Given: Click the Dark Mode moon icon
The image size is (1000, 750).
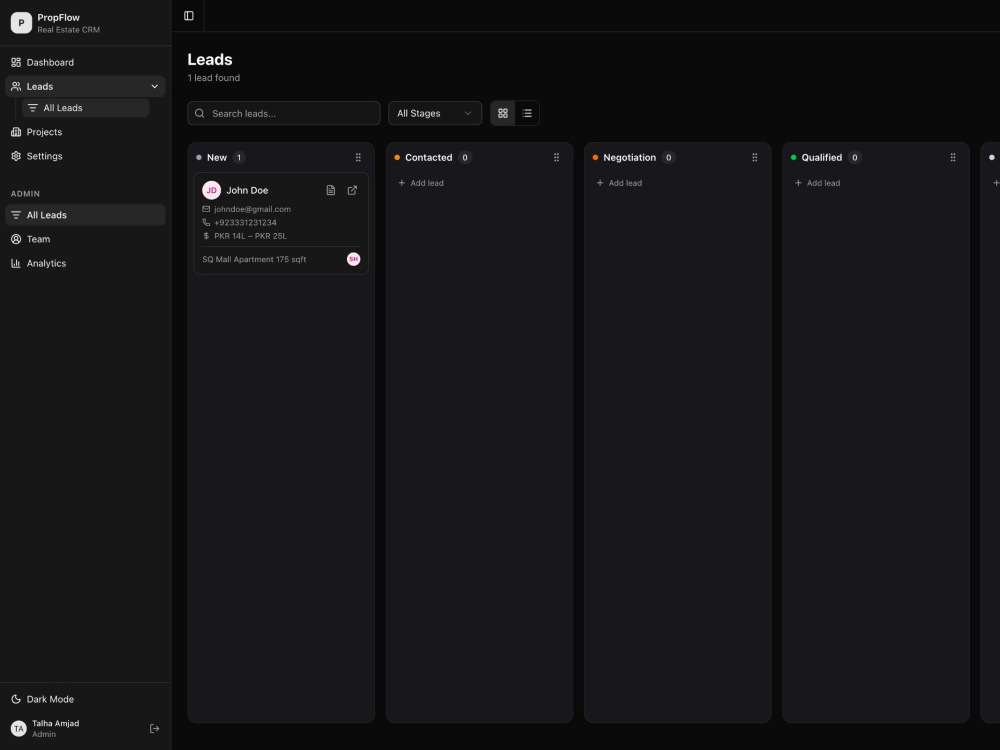Looking at the screenshot, I should pyautogui.click(x=16, y=699).
